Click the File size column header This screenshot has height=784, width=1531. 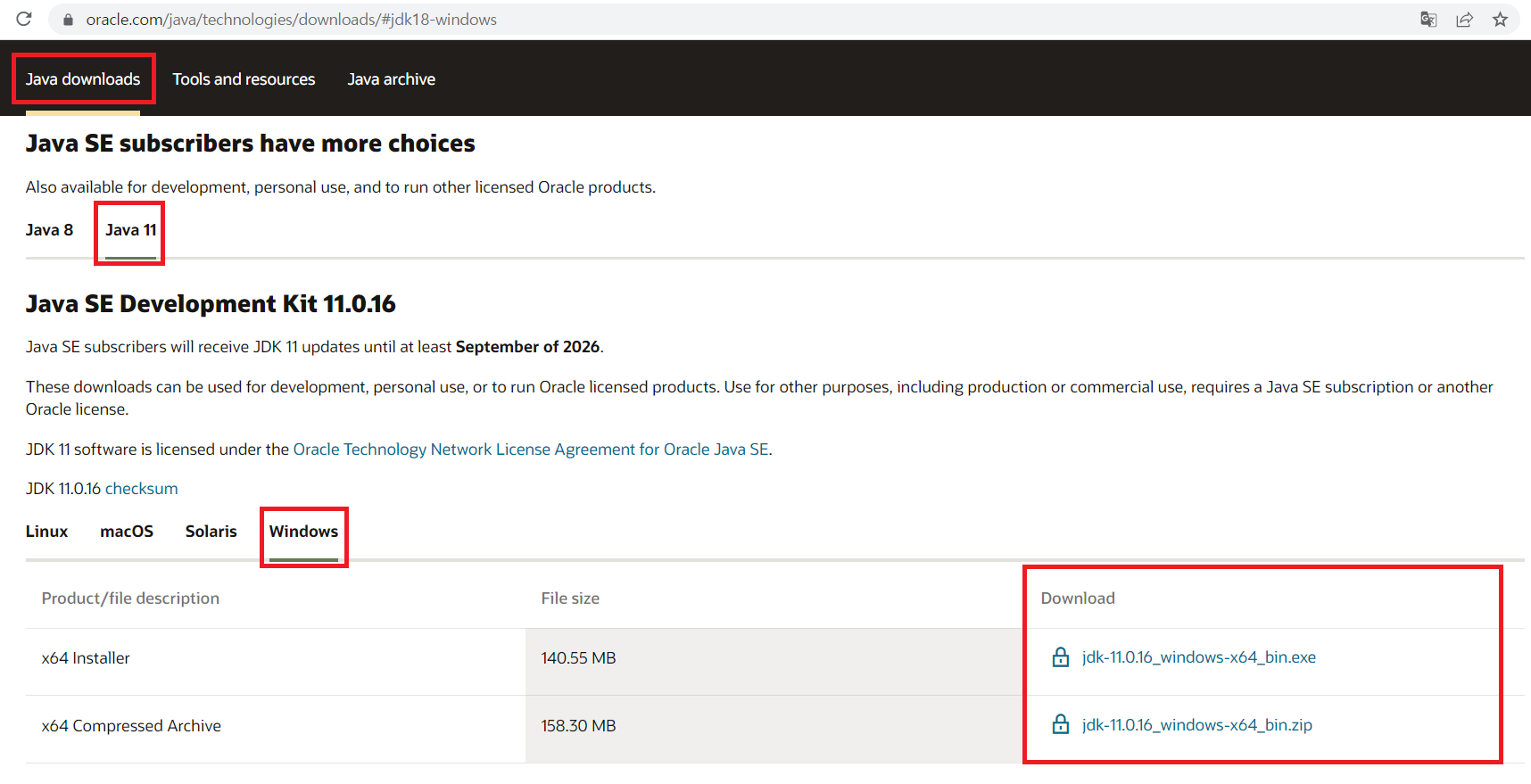pos(570,598)
